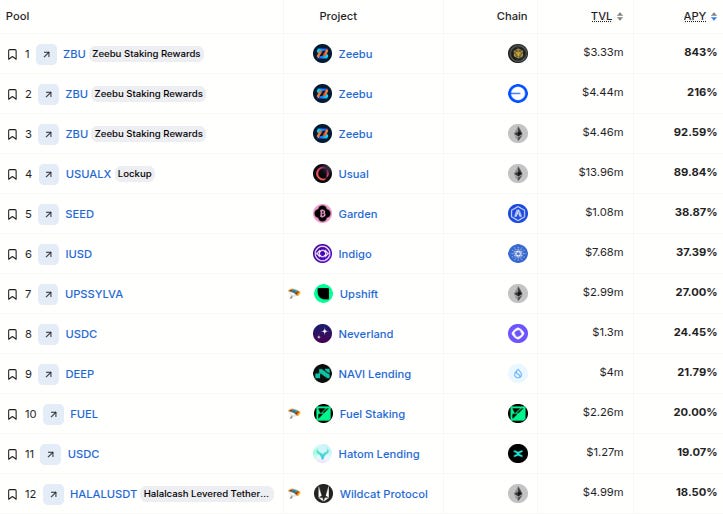Click the Upshift project logo
The width and height of the screenshot is (723, 514).
click(x=323, y=294)
